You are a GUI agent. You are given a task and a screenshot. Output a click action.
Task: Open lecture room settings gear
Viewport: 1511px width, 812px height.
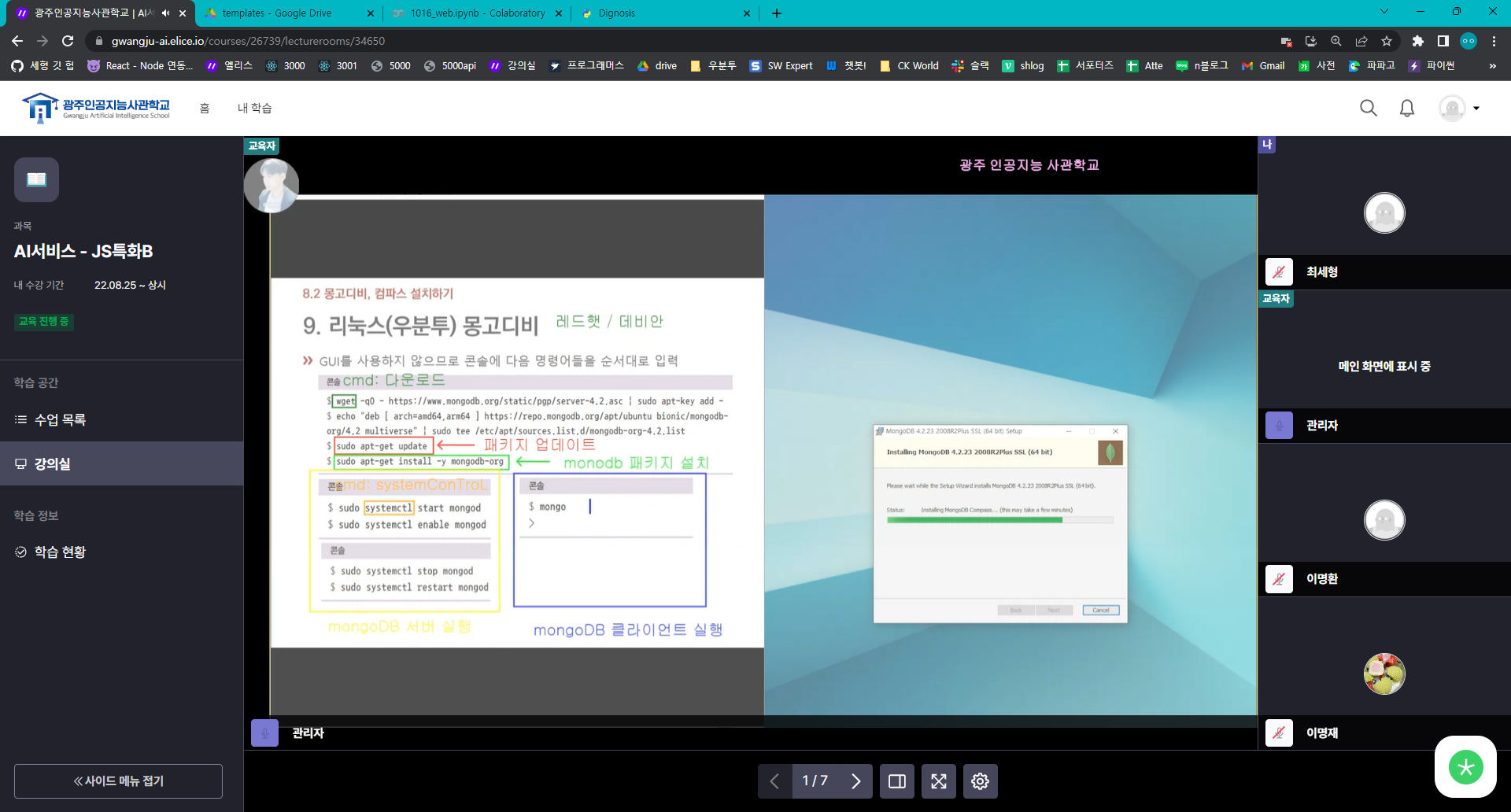(980, 781)
